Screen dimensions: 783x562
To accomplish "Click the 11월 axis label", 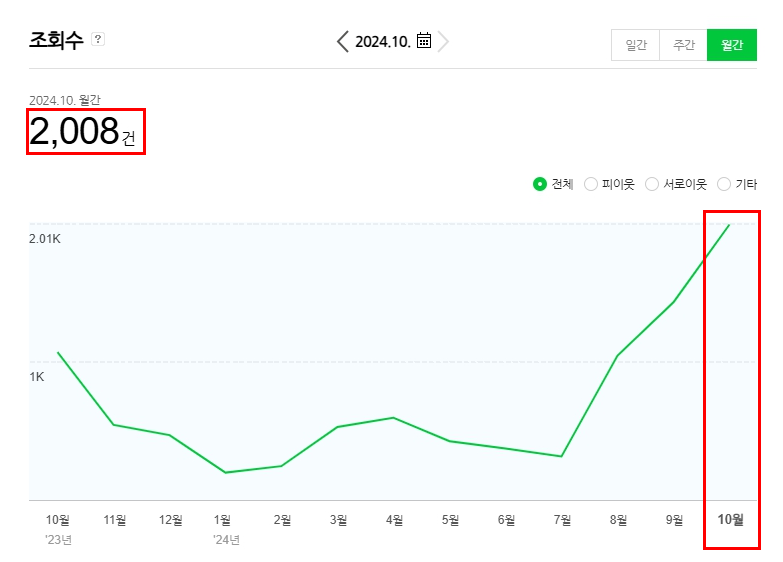I will 114,520.
